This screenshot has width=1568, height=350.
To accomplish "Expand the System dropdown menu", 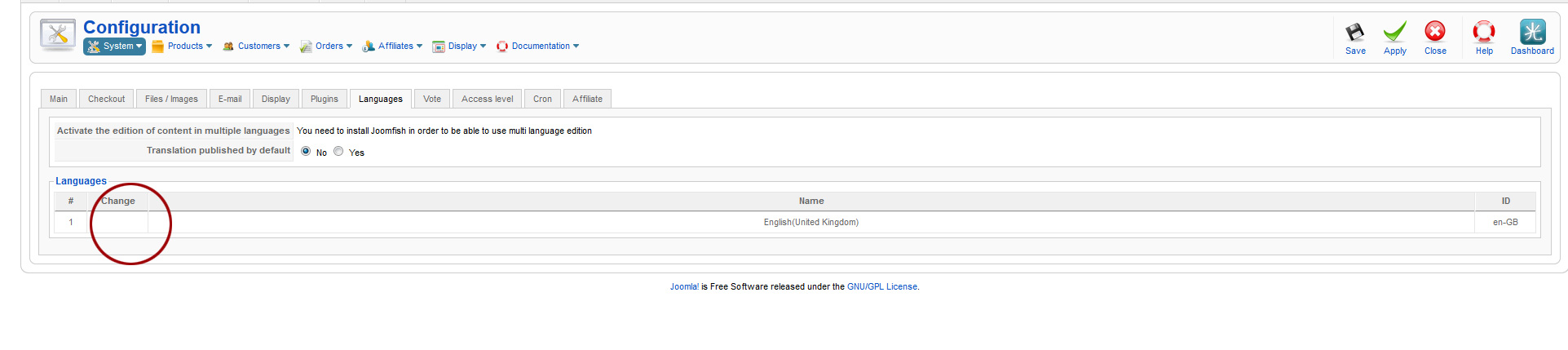I will click(115, 47).
